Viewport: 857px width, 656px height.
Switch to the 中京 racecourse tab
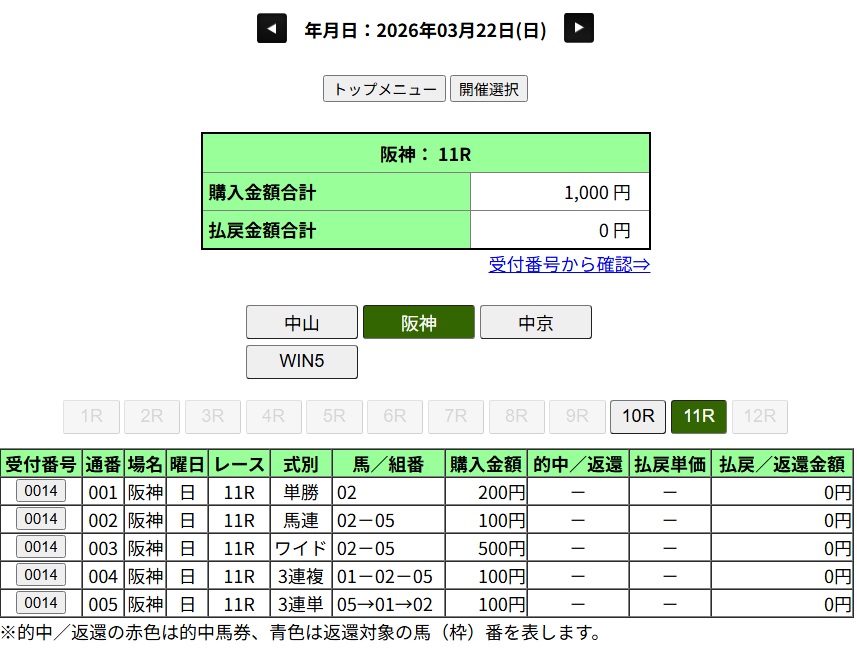[535, 323]
